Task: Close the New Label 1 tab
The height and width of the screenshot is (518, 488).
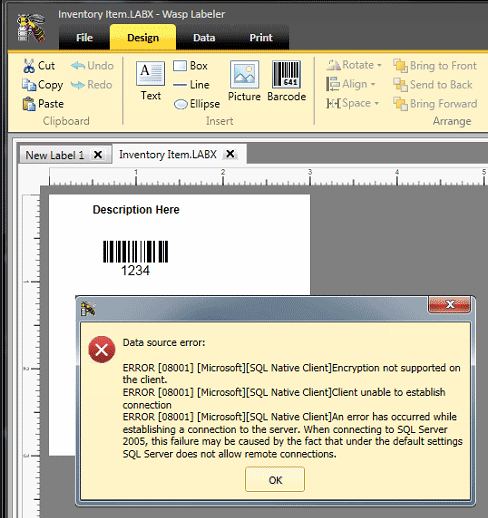Action: 98,155
